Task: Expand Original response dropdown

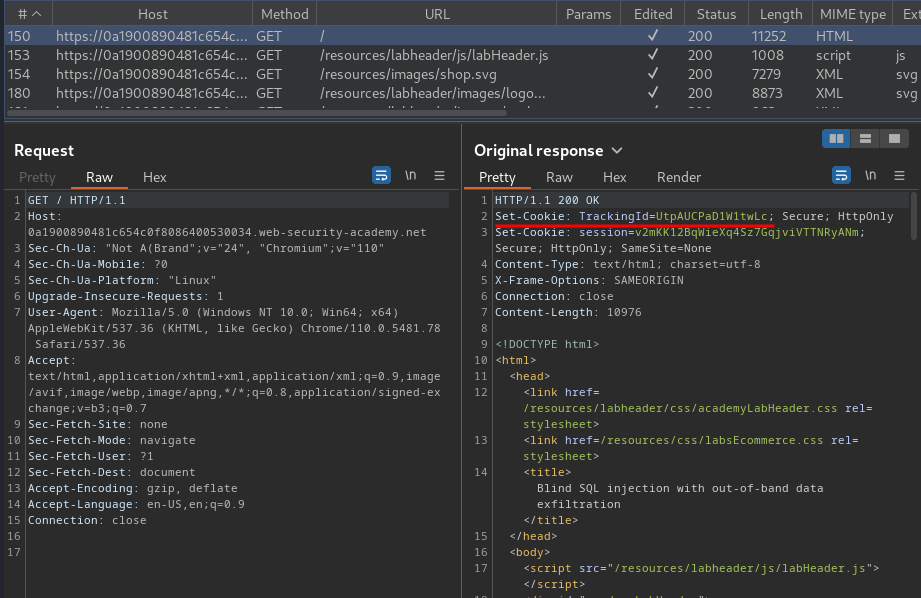Action: pyautogui.click(x=617, y=151)
